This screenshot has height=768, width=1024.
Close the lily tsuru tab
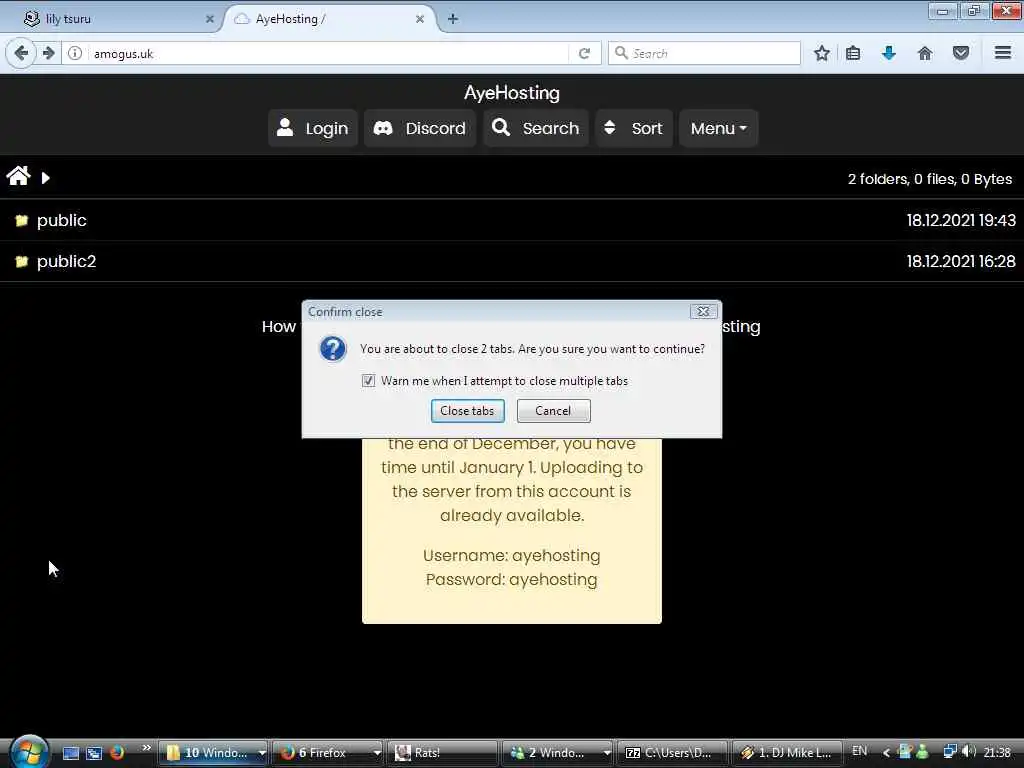210,19
